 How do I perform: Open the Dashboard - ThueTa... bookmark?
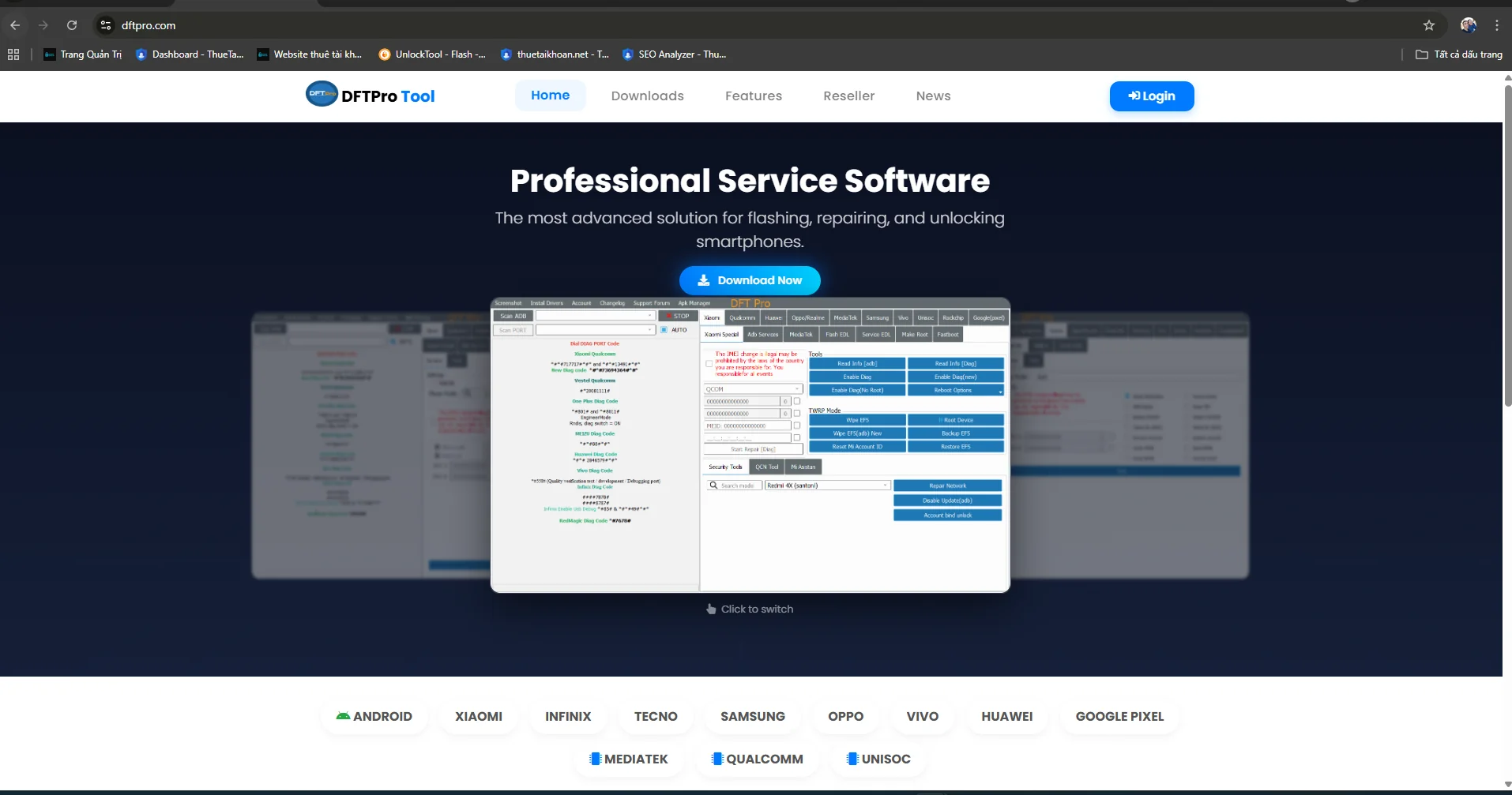pos(190,54)
